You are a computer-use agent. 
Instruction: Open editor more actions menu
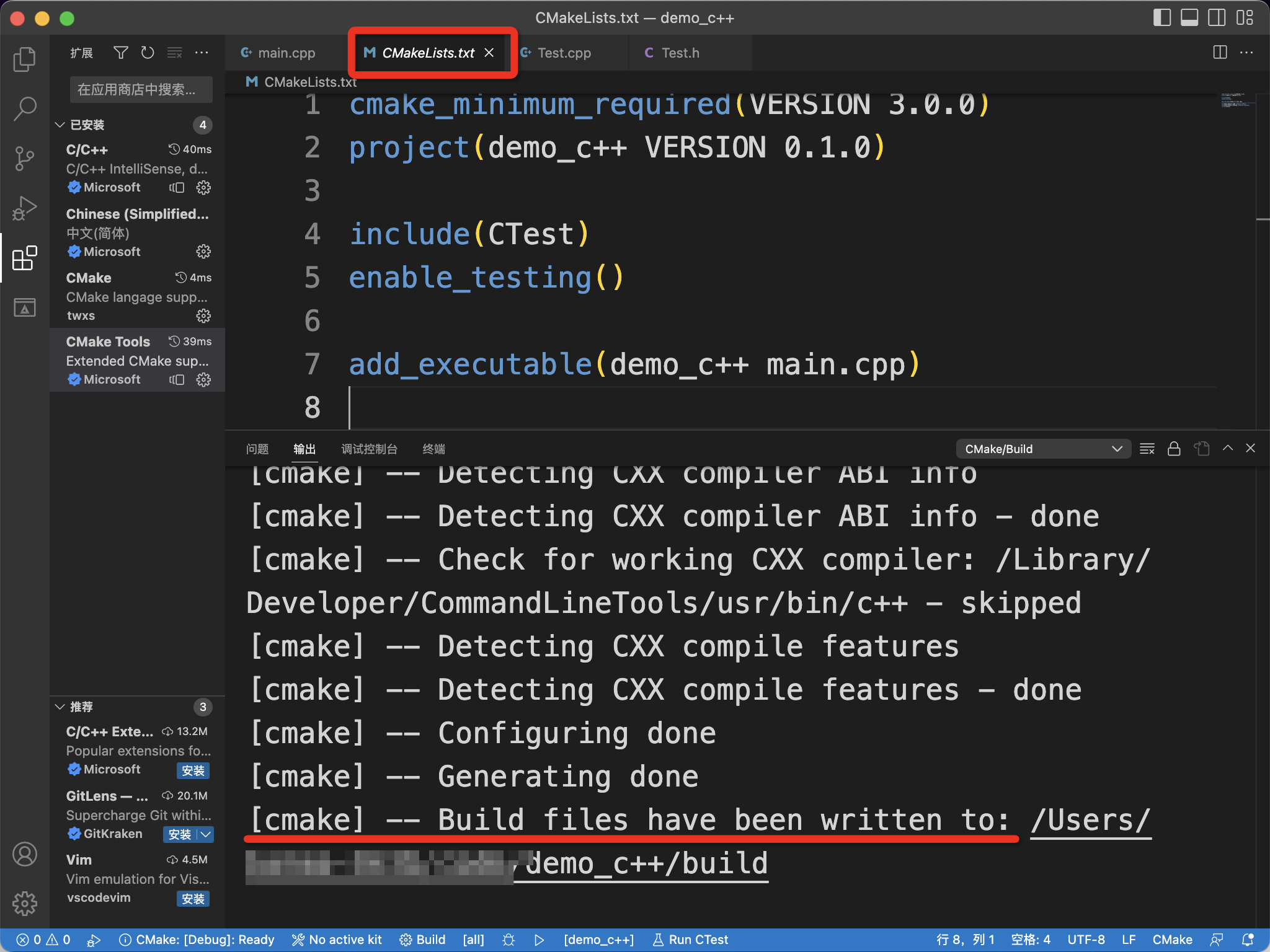(1246, 53)
